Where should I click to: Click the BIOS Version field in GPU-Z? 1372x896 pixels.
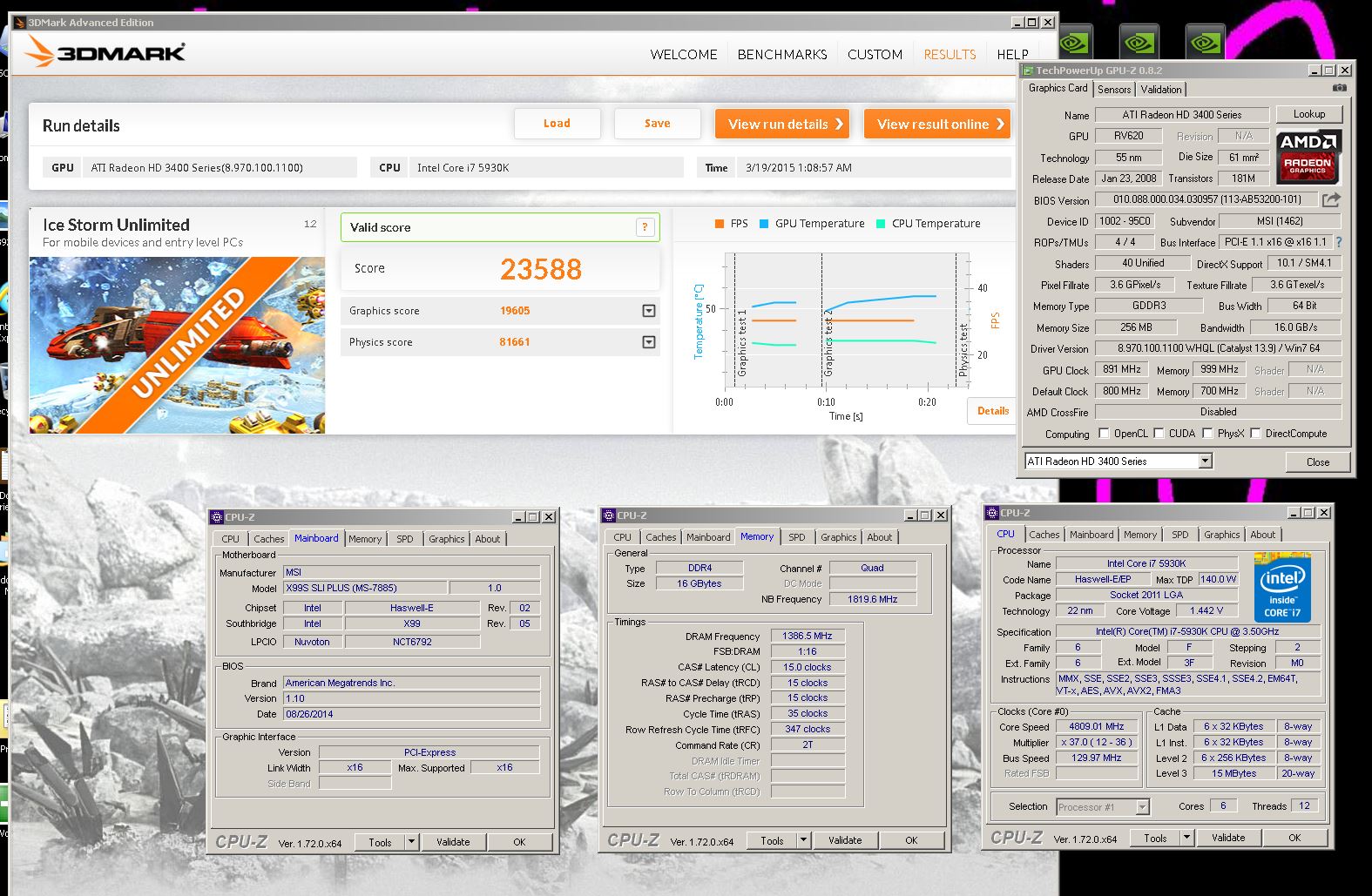1206,199
